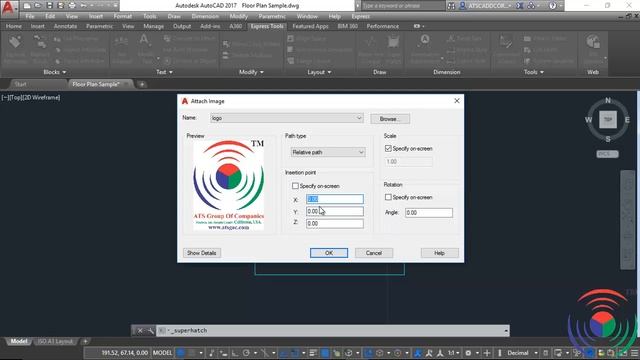Click the command line close X icon
This screenshot has width=640, height=360.
coord(140,331)
